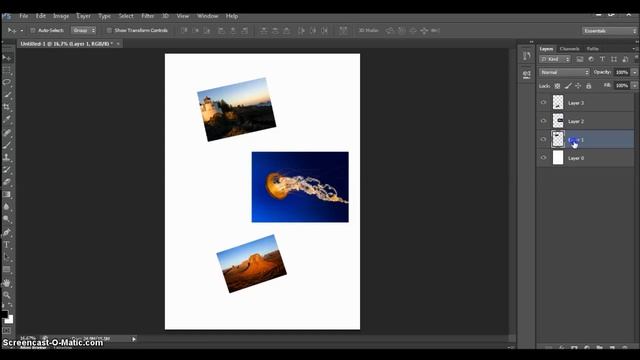Viewport: 640px width, 360px height.
Task: Select the Crop tool
Action: pos(7,107)
